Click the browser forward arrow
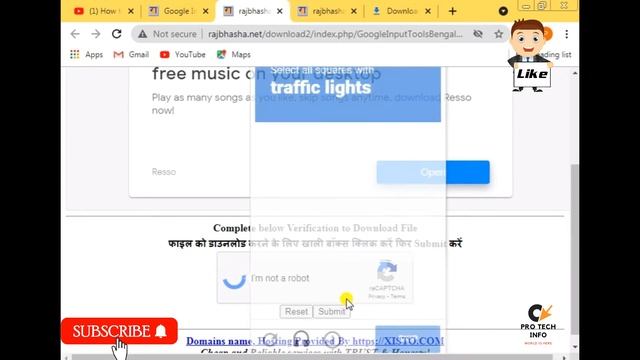This screenshot has height=360, width=640. click(x=96, y=34)
